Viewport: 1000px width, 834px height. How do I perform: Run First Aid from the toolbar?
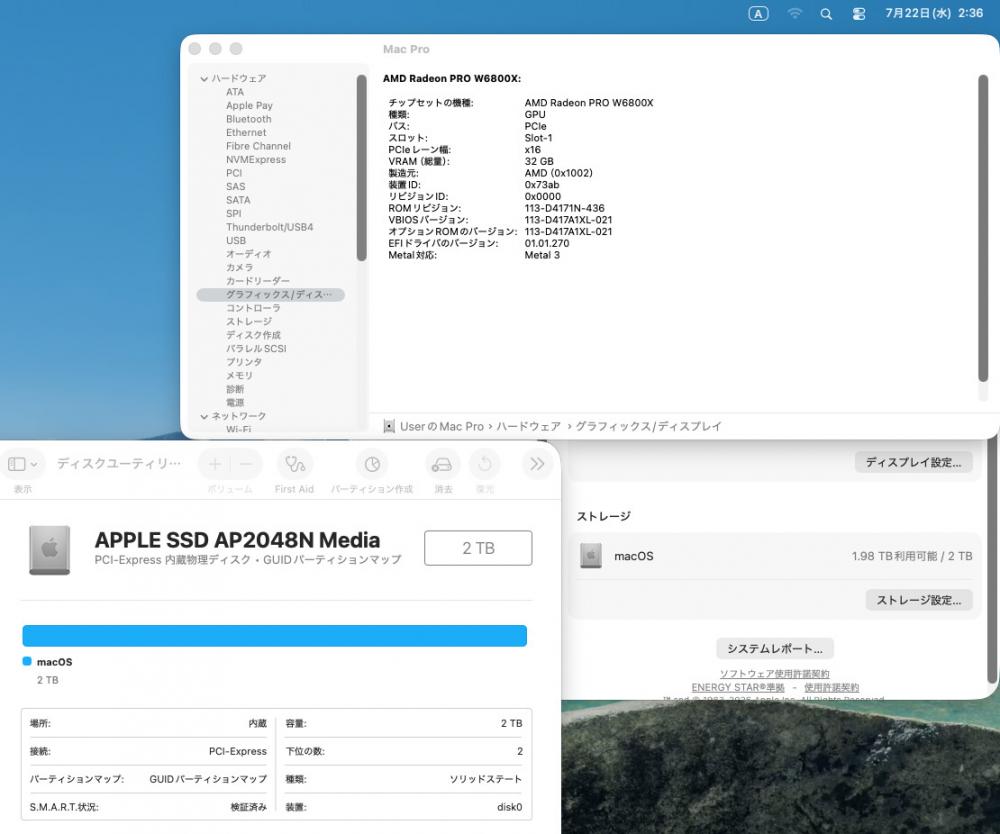(295, 464)
